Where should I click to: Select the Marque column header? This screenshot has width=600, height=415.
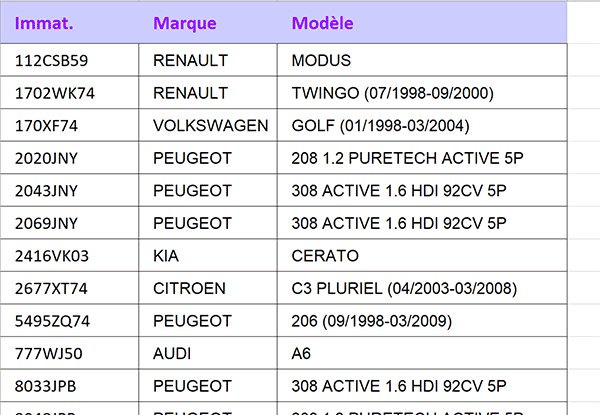208,23
